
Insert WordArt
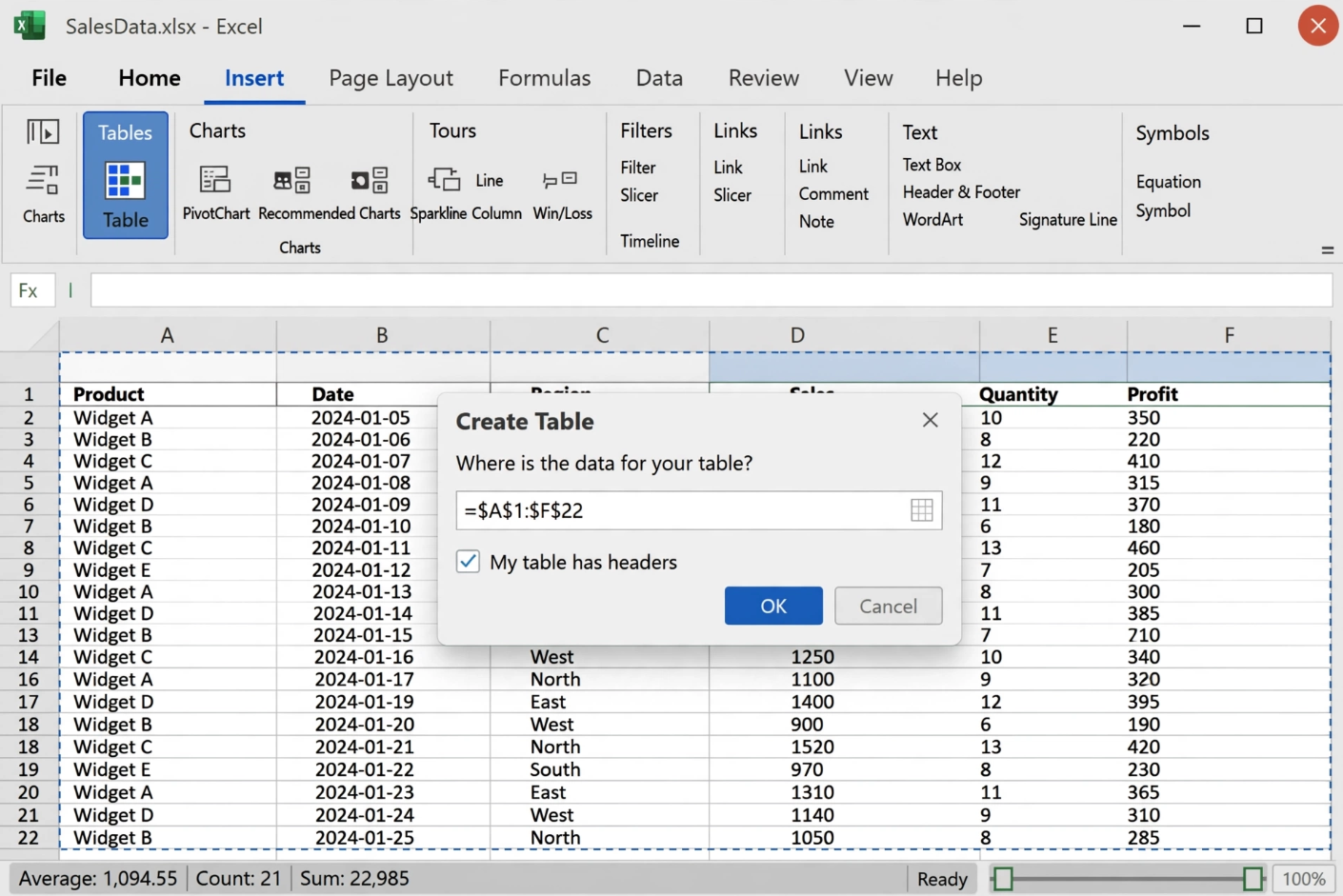click(x=932, y=219)
